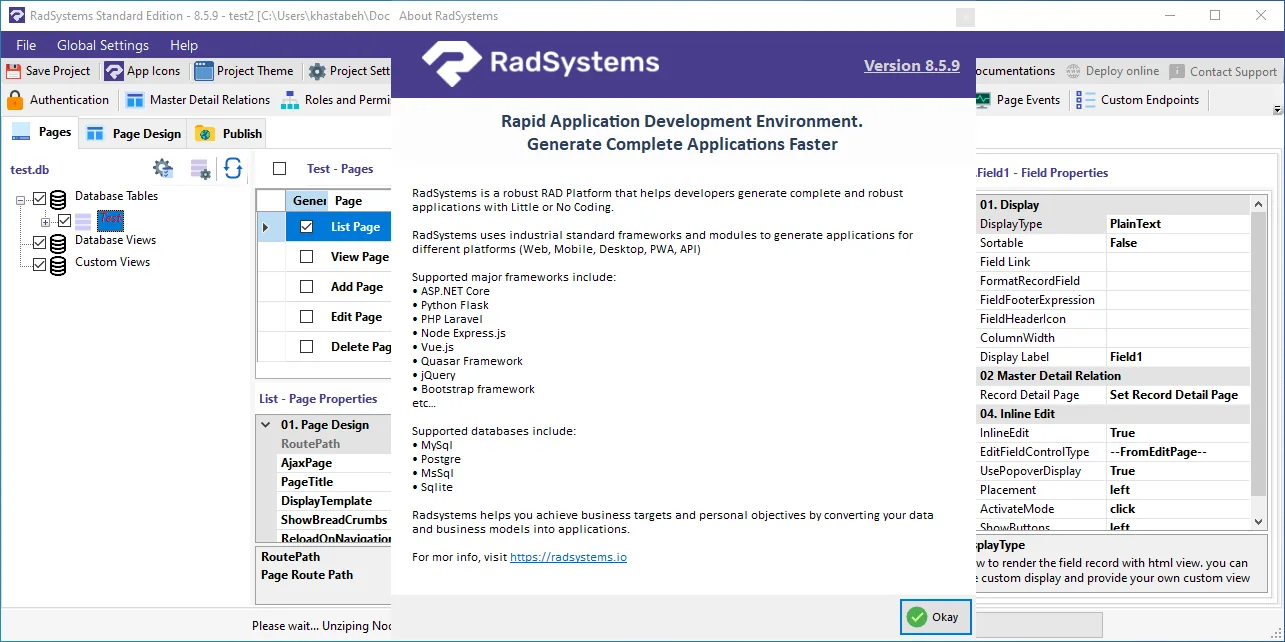Open Roles and Permissions hierarchy icon
This screenshot has height=642, width=1285.
(x=290, y=100)
